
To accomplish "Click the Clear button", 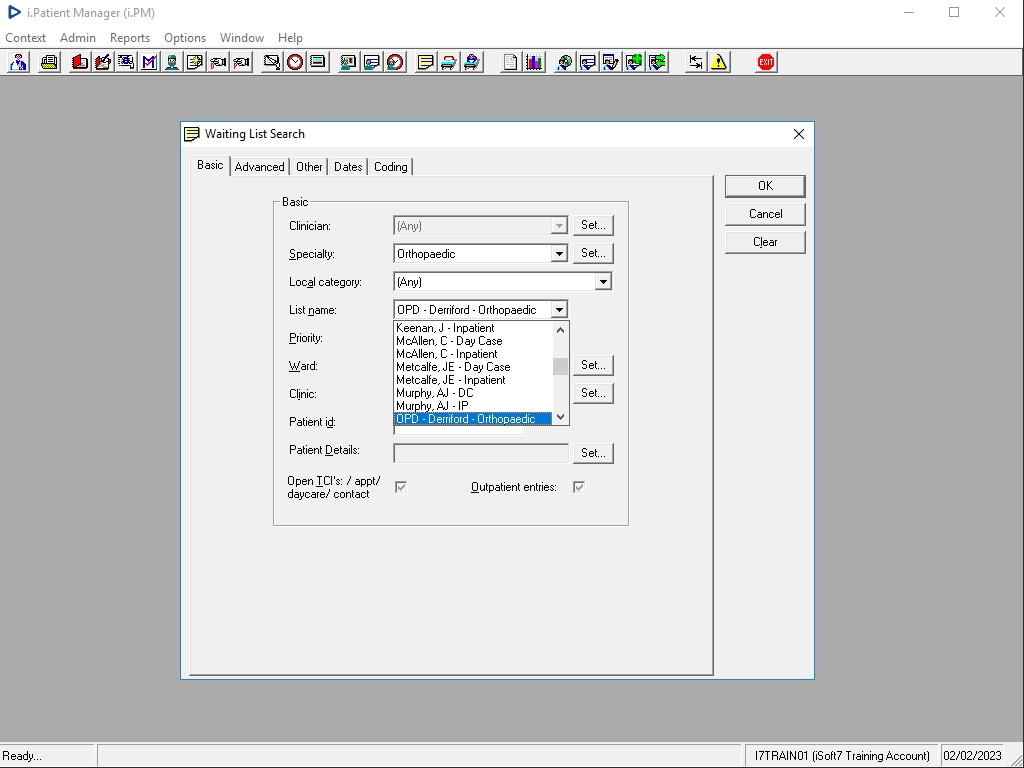I will click(x=765, y=242).
